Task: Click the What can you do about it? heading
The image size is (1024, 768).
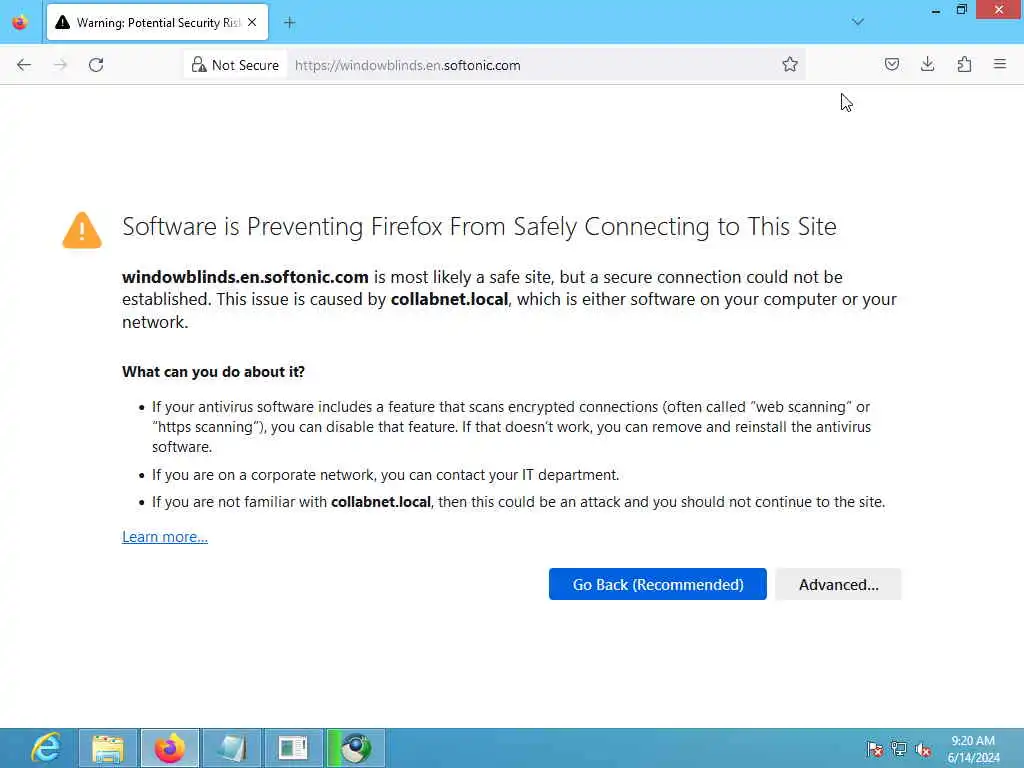Action: (213, 372)
